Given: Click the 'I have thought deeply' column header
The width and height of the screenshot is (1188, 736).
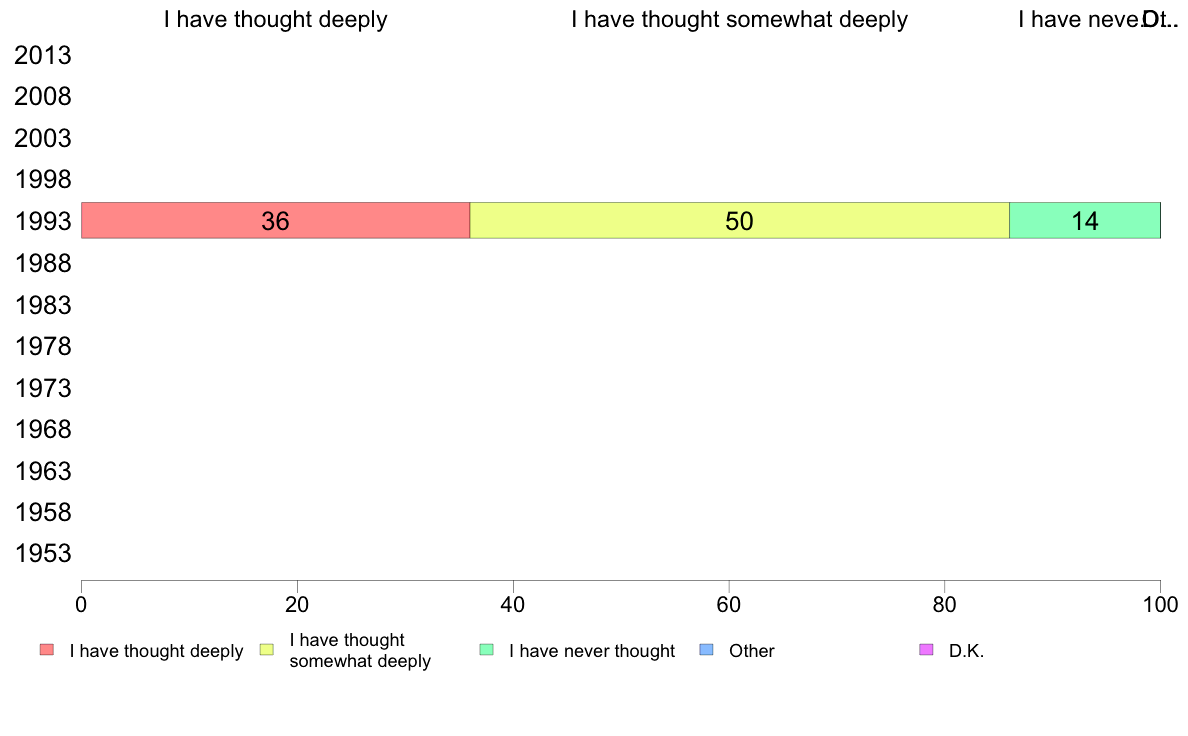Looking at the screenshot, I should [276, 19].
